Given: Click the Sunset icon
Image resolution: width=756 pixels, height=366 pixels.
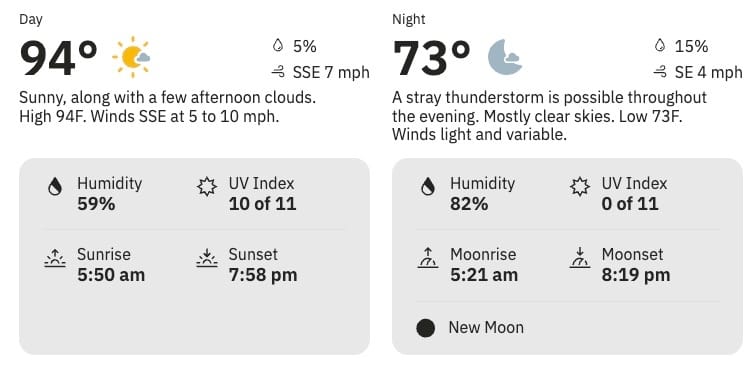Looking at the screenshot, I should coord(207,258).
